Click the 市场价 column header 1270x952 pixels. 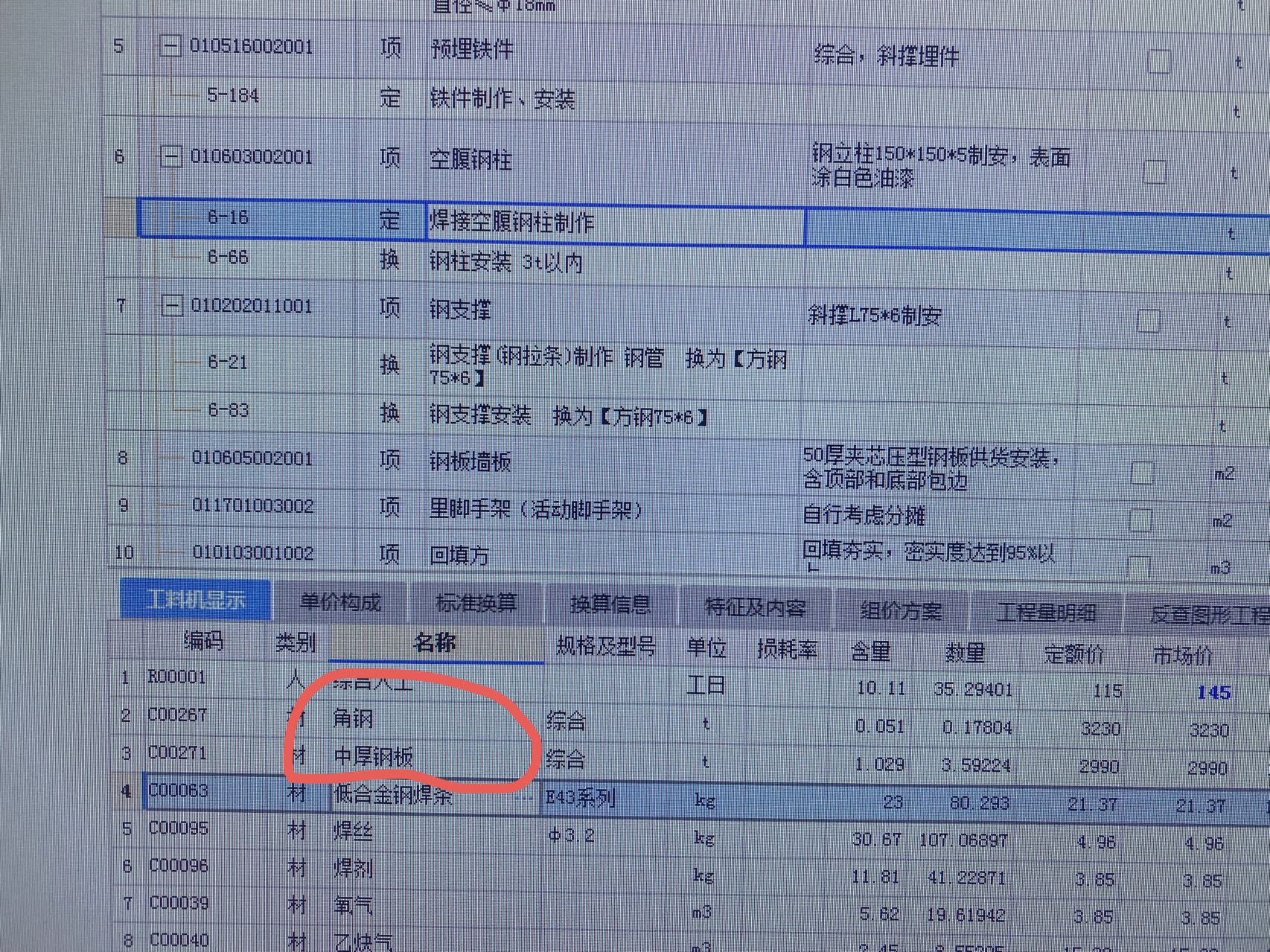pos(1183,657)
